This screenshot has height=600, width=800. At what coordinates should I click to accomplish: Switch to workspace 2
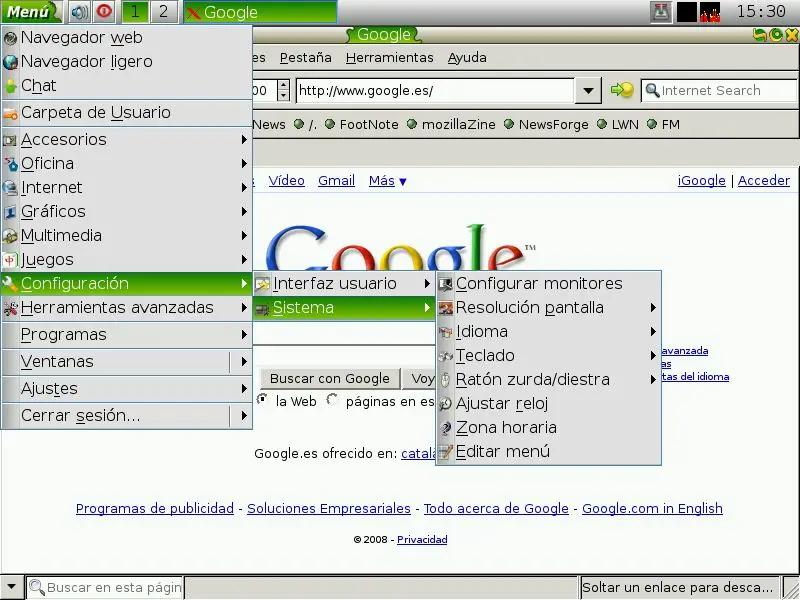163,12
